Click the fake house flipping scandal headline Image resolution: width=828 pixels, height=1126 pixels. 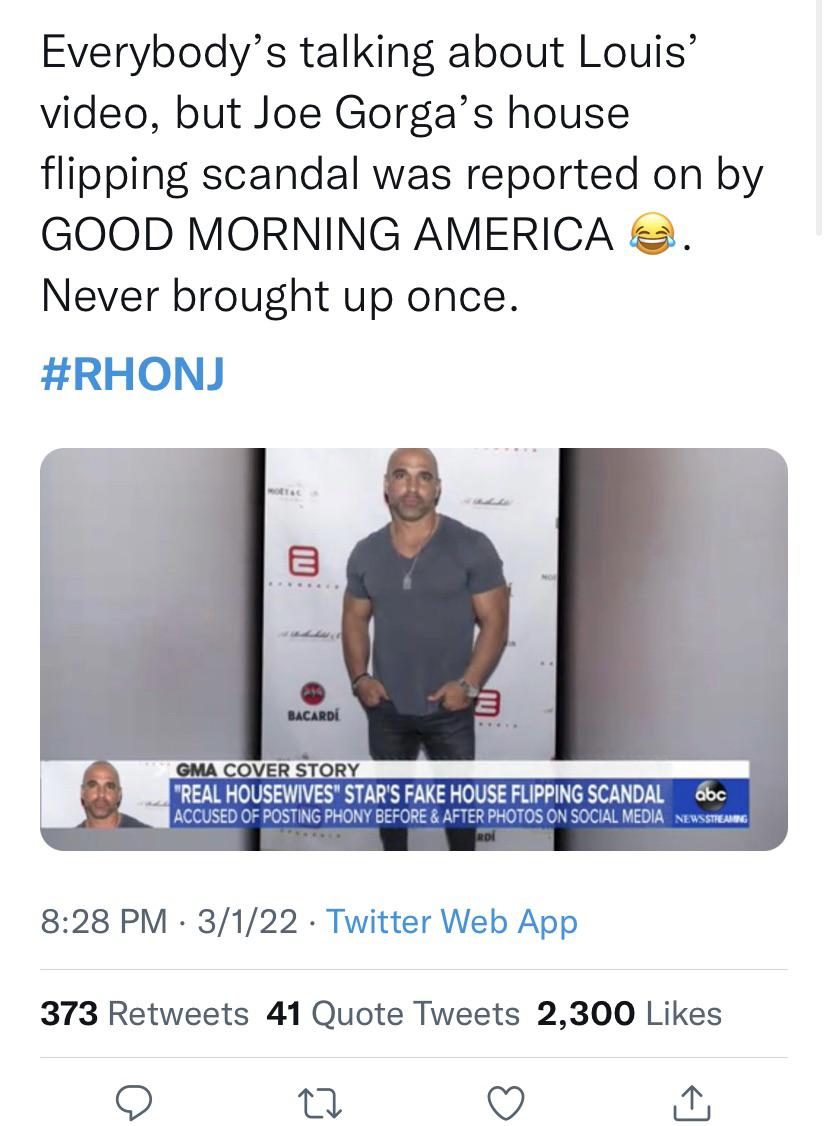pos(417,794)
